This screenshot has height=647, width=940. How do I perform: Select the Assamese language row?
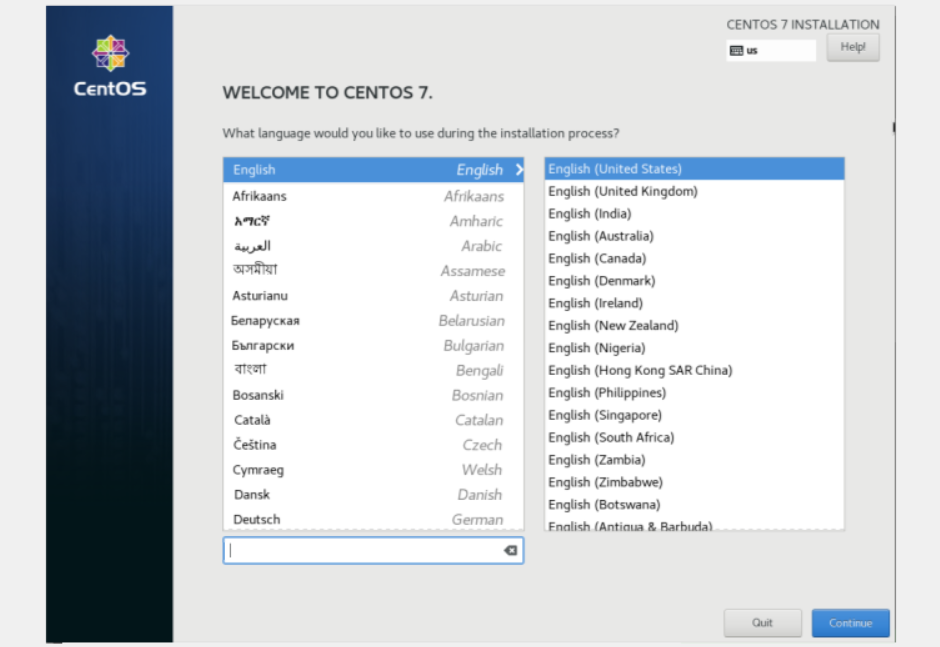tap(373, 271)
